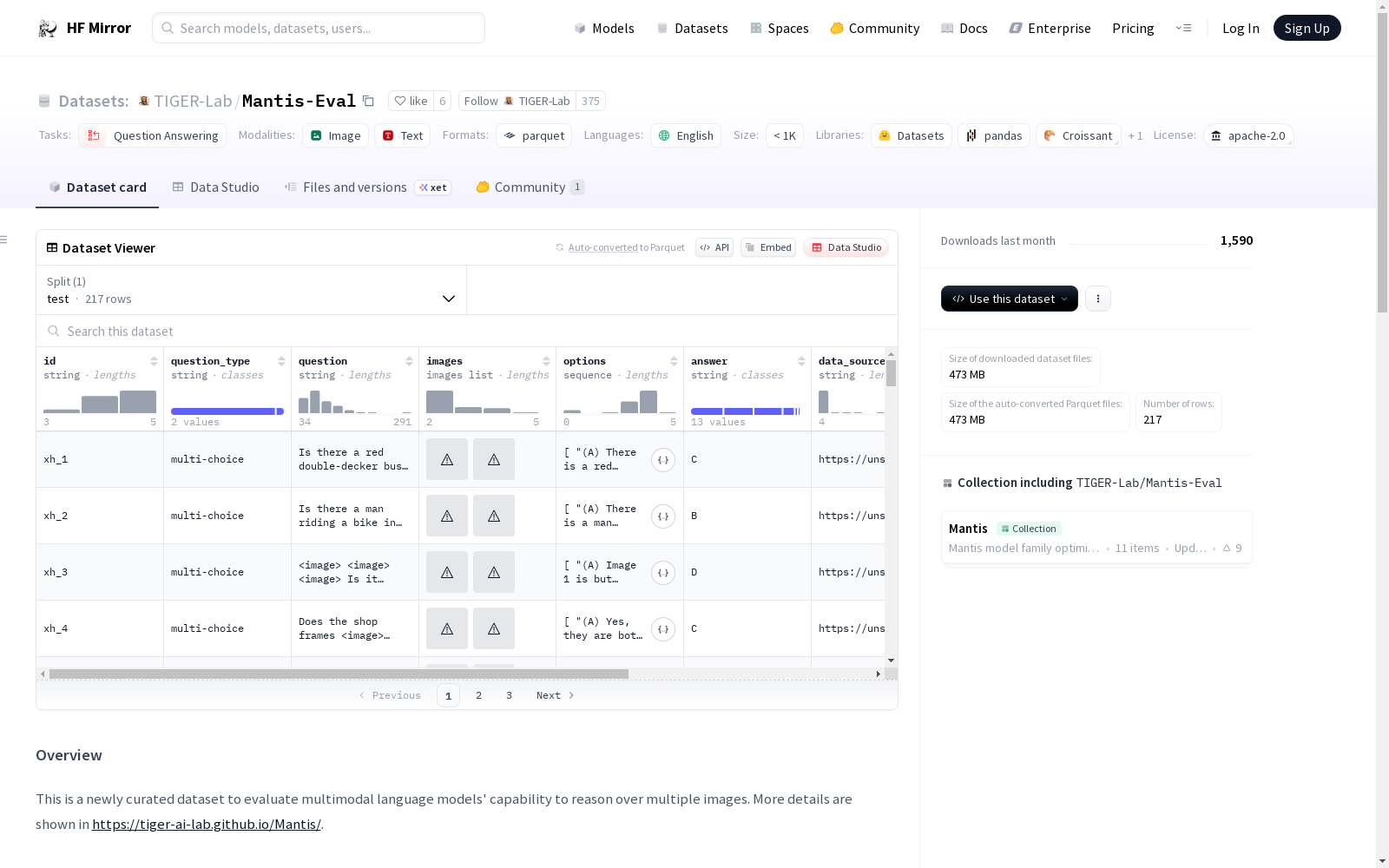Toggle the Question Answering task tag
Screen dimensions: 1389x868
pos(153,136)
